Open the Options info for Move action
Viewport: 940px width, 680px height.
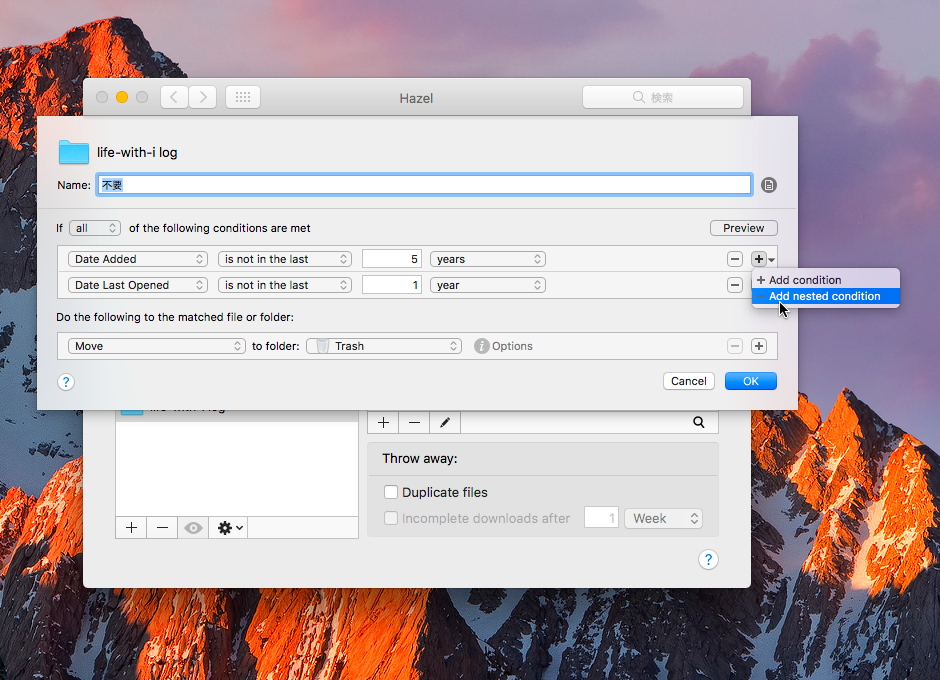click(x=503, y=346)
